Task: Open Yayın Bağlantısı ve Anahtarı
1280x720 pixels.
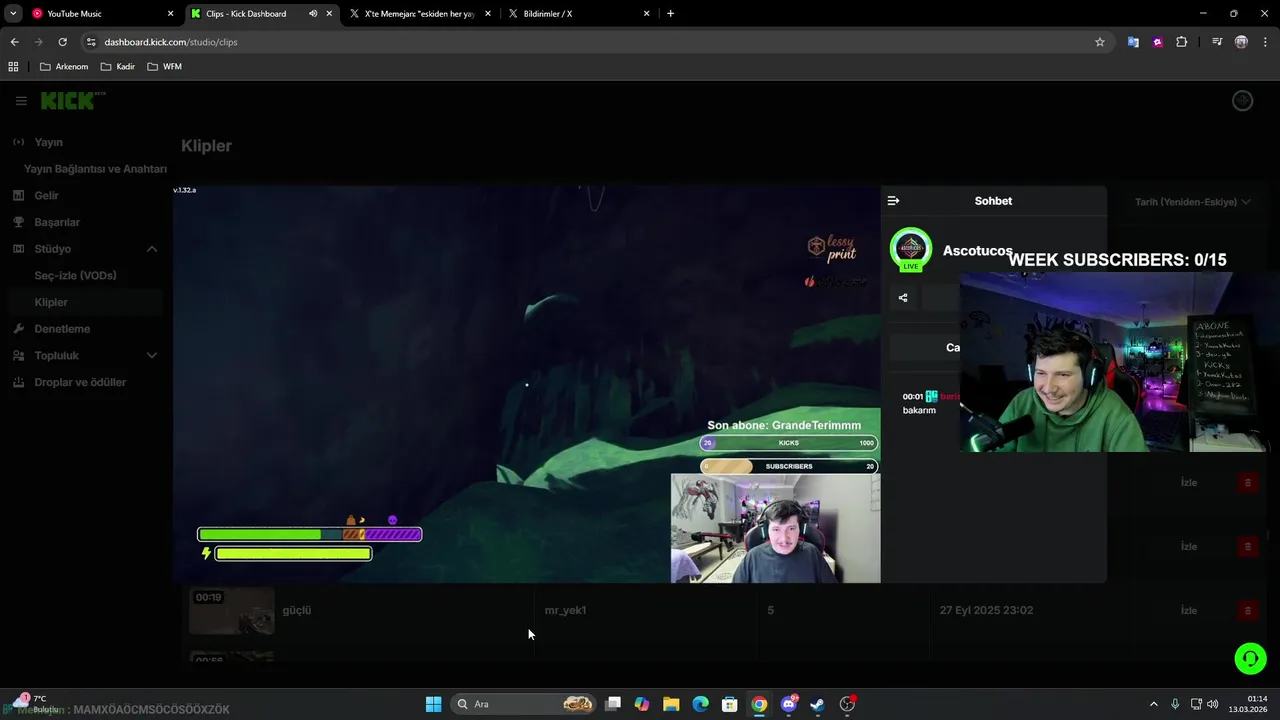Action: pyautogui.click(x=95, y=169)
